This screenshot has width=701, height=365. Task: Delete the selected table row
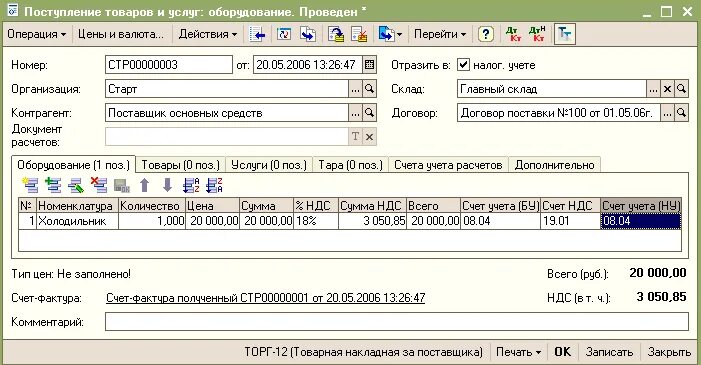point(99,185)
